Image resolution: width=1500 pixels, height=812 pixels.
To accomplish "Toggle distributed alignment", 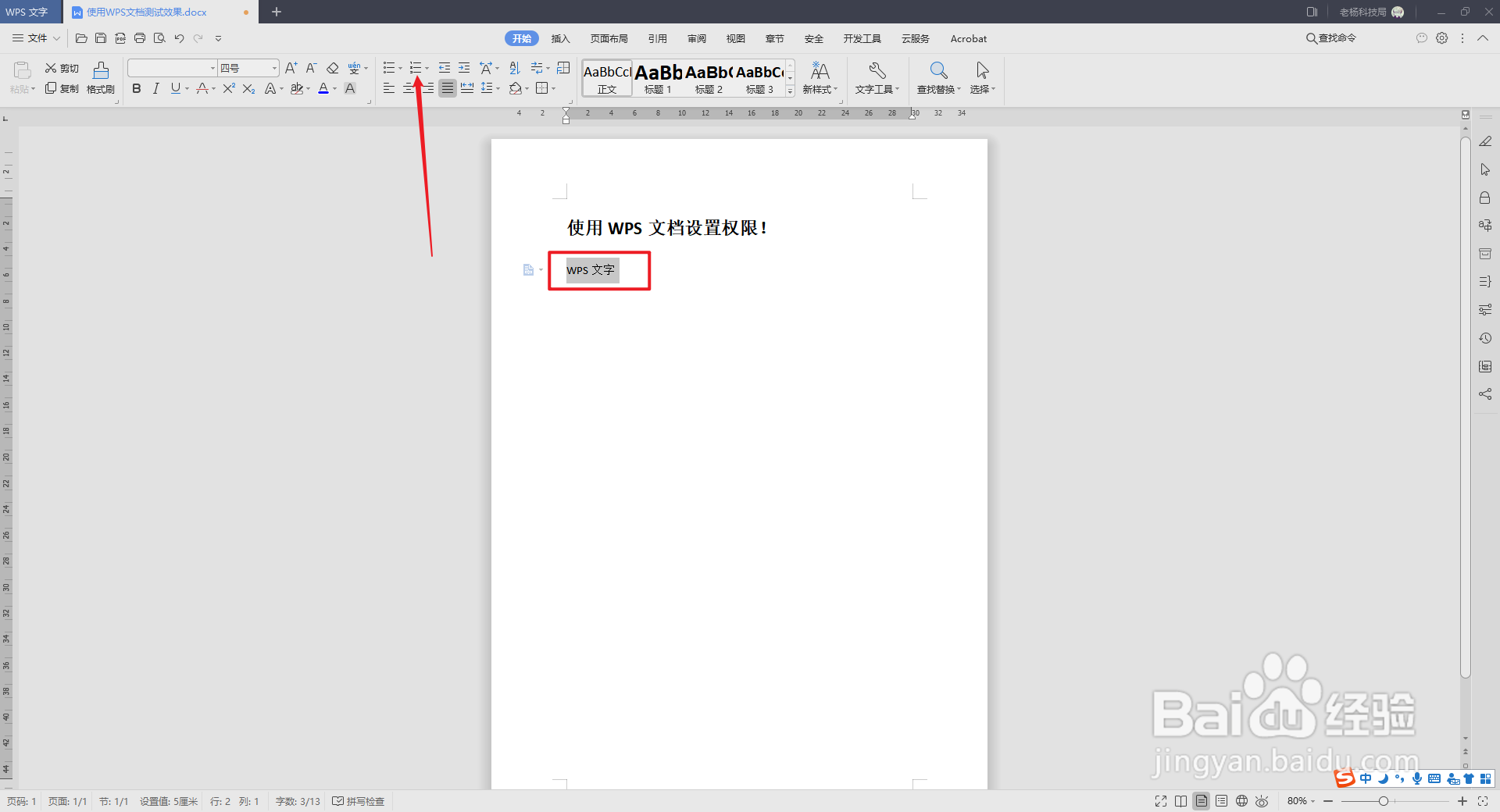I will click(x=467, y=88).
